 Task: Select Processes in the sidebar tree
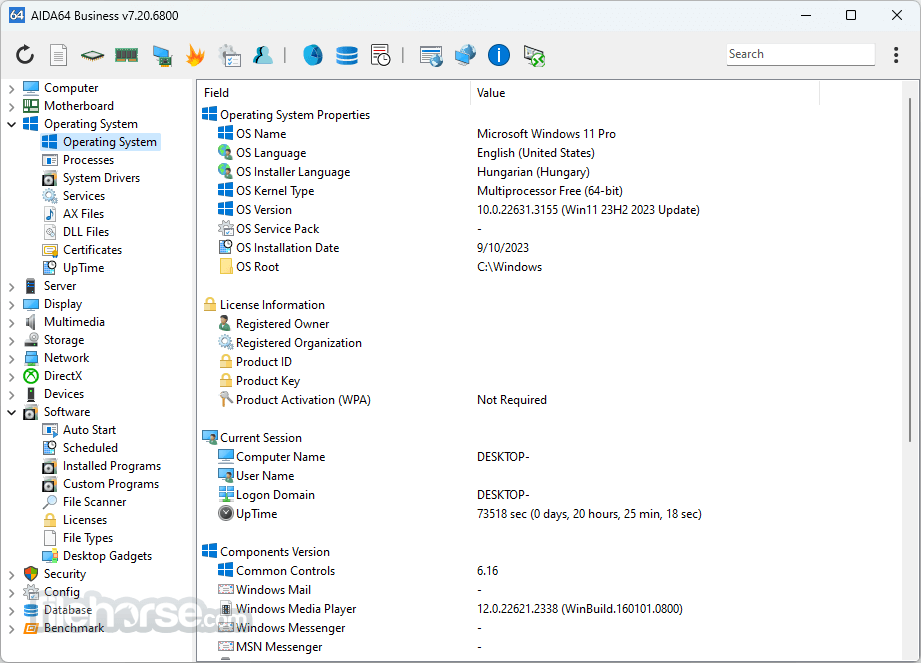coord(88,160)
